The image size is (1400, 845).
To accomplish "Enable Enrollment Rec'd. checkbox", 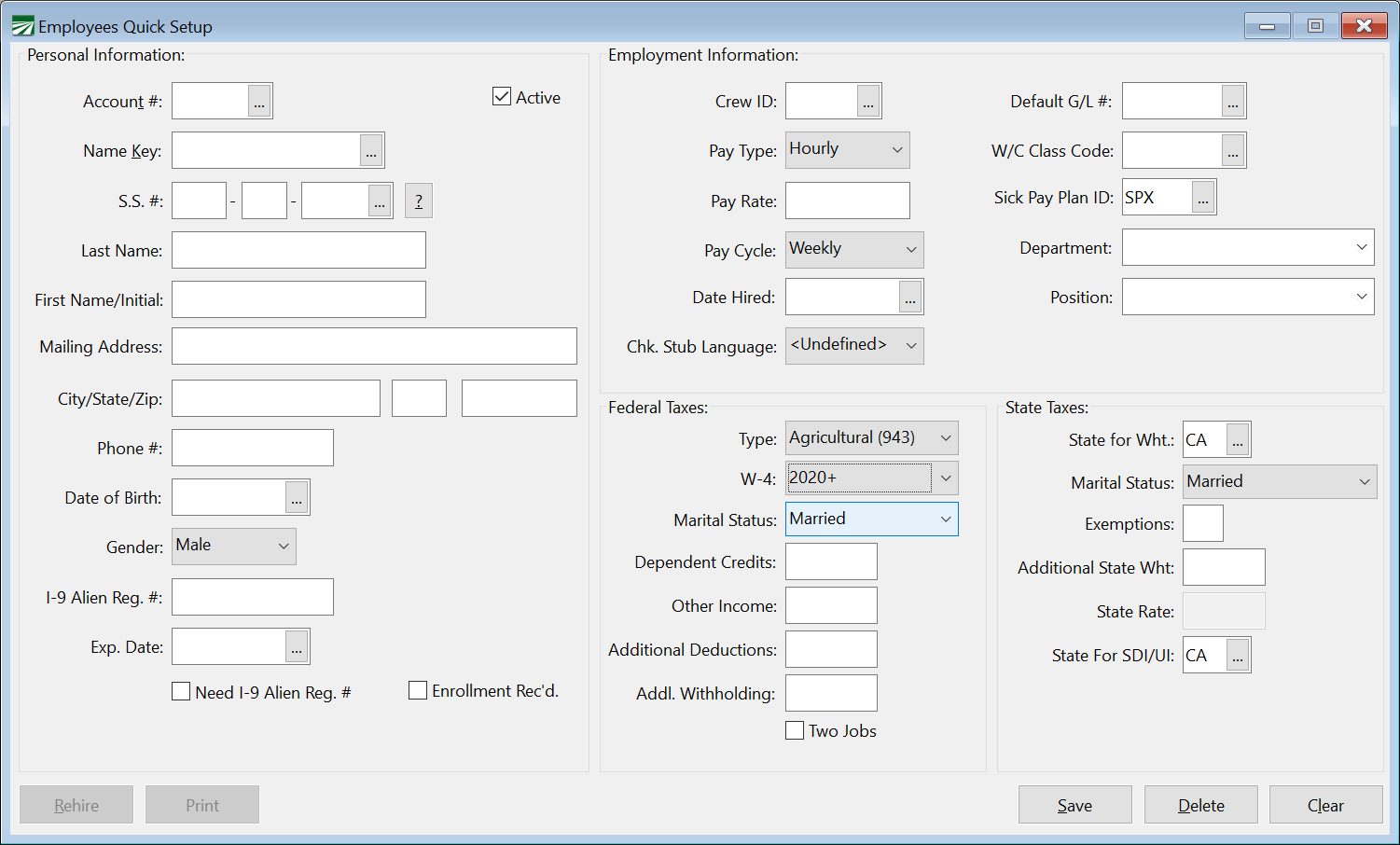I will coord(418,690).
